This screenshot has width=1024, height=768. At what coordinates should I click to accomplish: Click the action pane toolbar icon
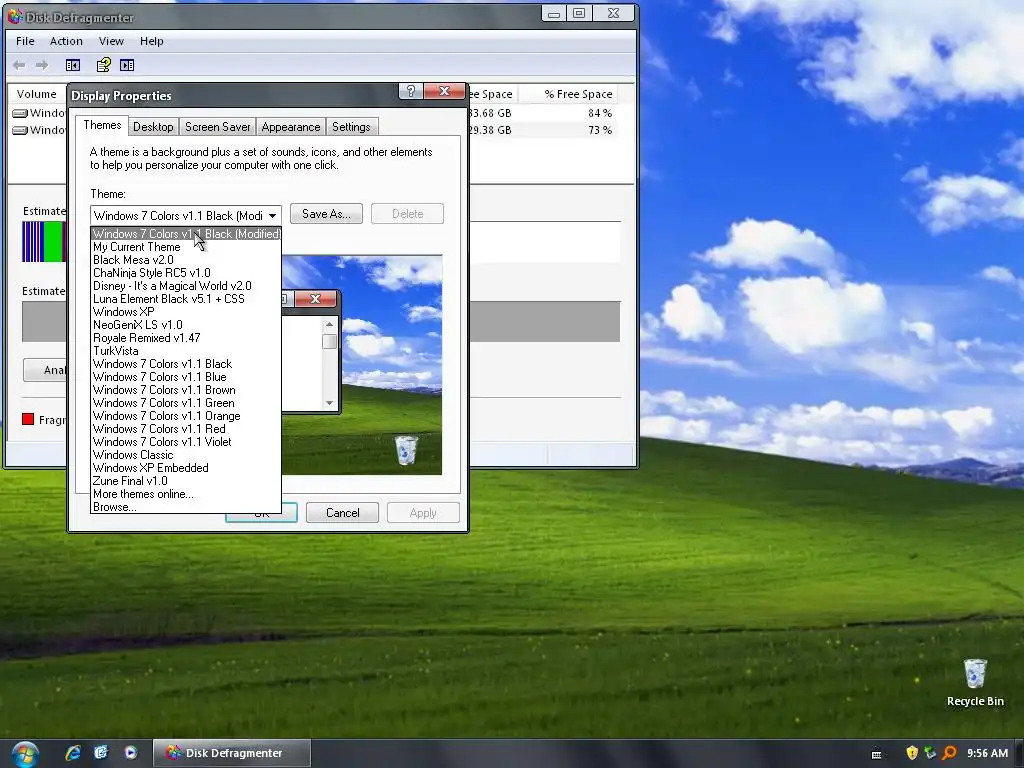(x=127, y=65)
